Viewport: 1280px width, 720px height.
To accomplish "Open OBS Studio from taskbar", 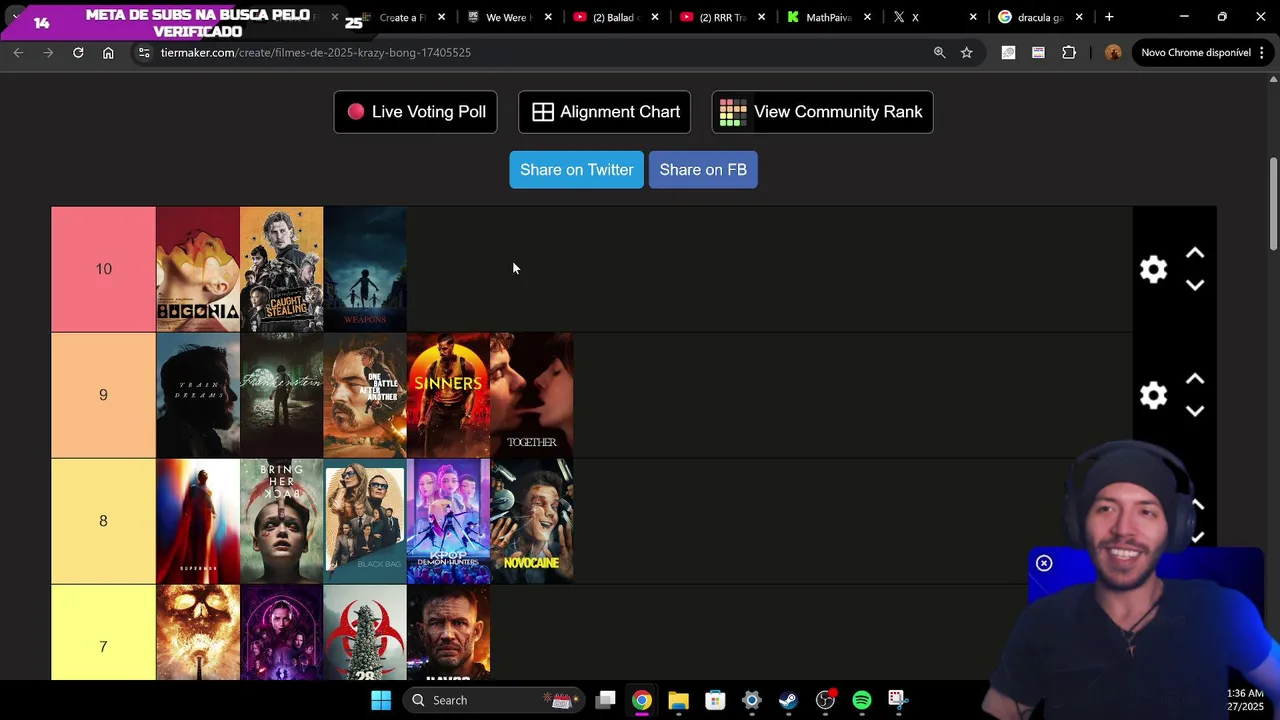I will (825, 700).
